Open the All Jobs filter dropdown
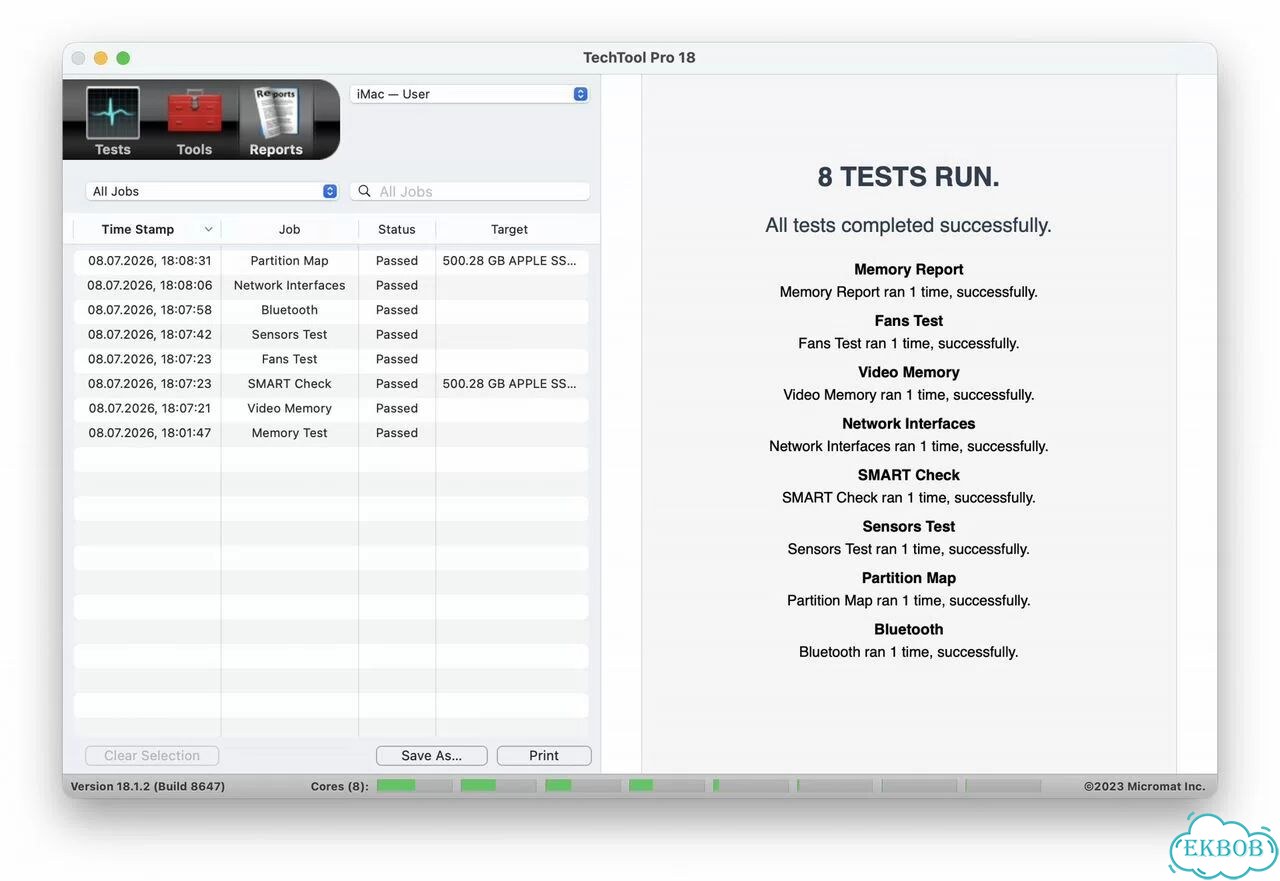 212,191
